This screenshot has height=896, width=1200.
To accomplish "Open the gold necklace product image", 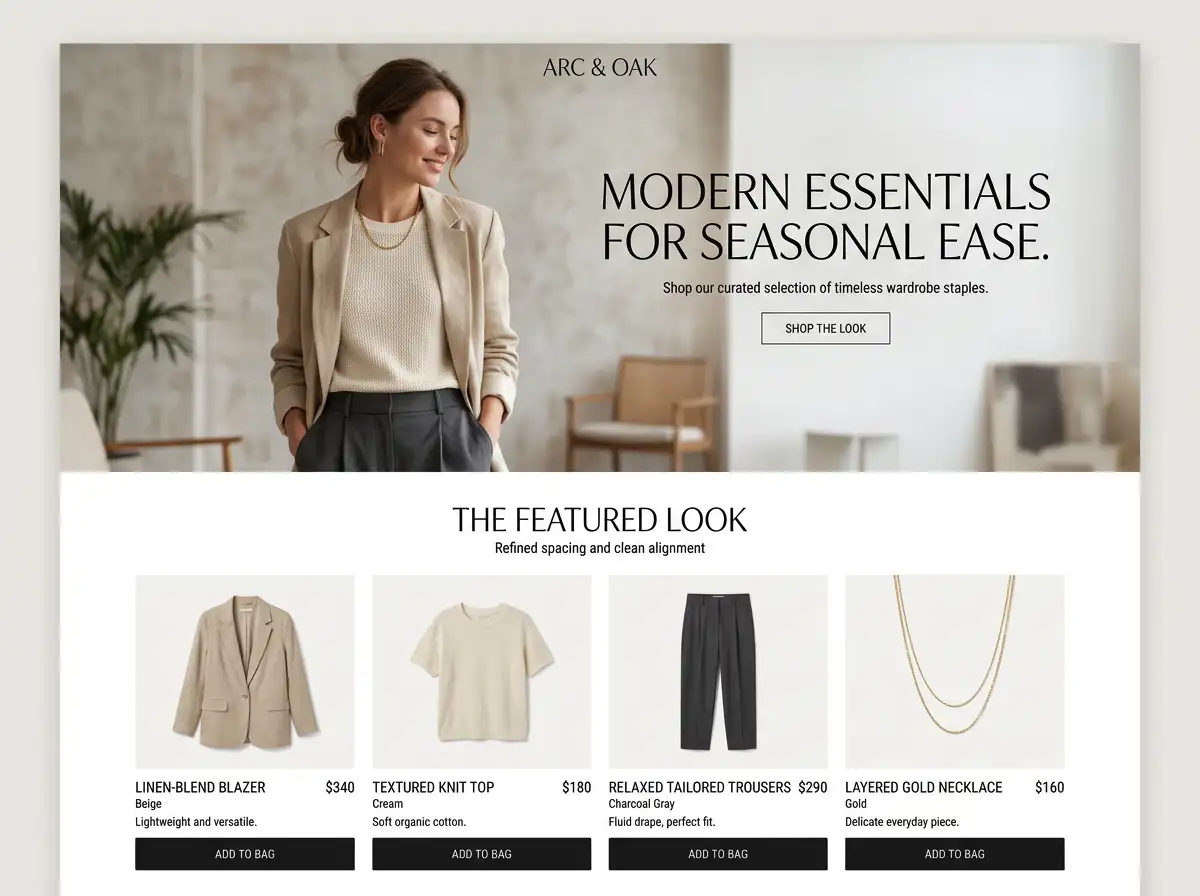I will click(955, 671).
